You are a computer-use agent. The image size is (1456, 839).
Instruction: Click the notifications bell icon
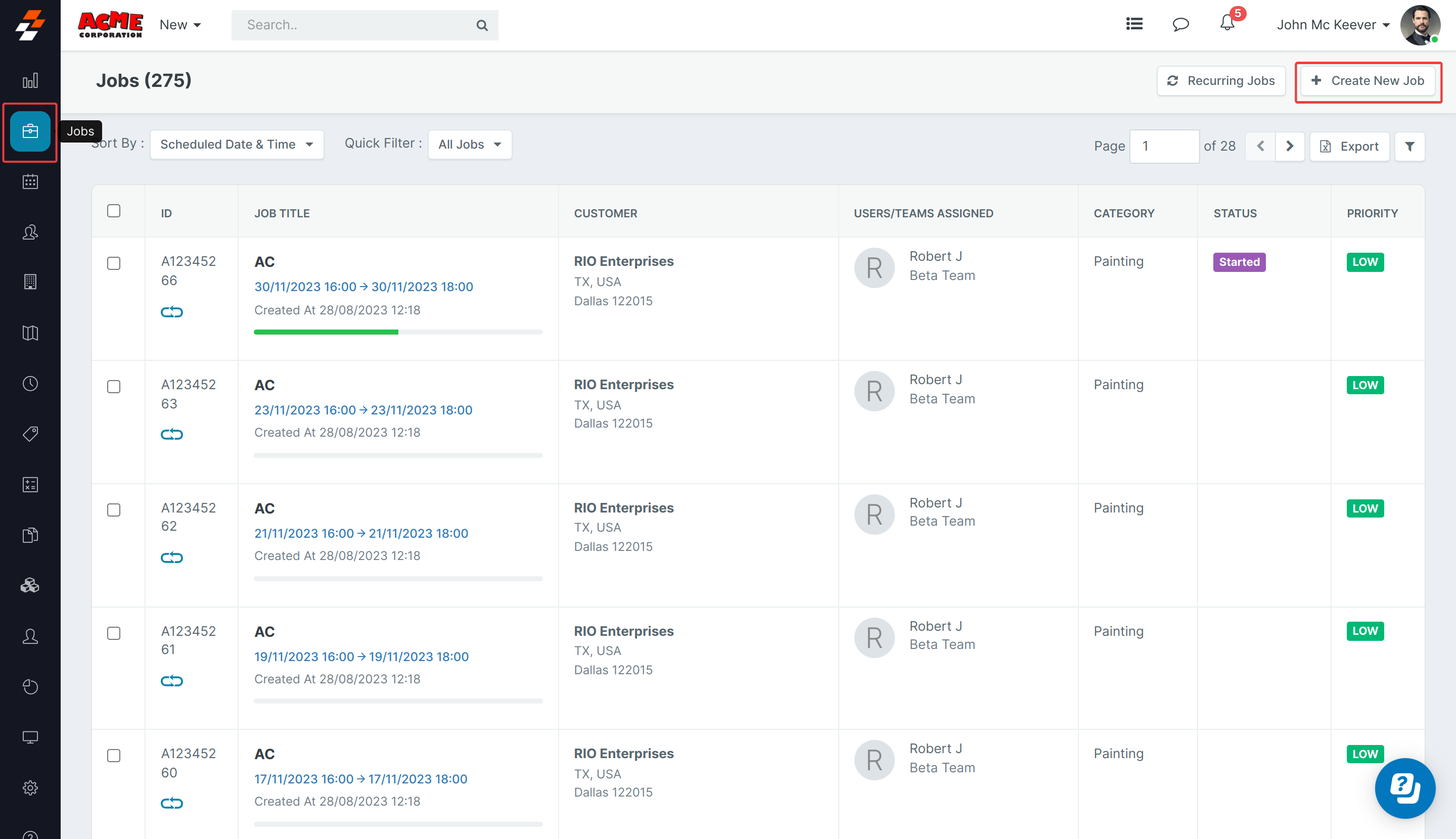point(1227,24)
